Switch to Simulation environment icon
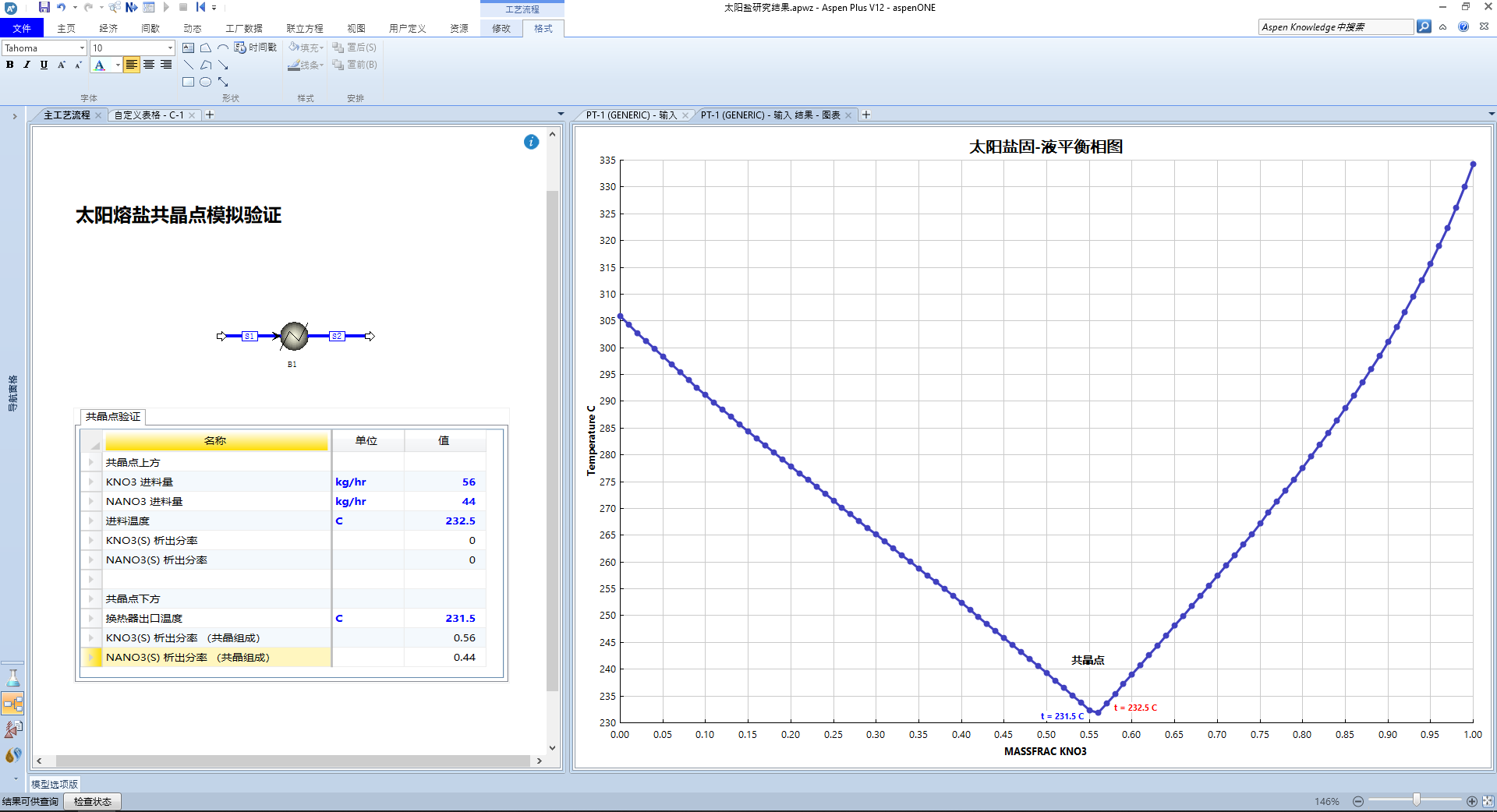The image size is (1497, 812). [13, 704]
